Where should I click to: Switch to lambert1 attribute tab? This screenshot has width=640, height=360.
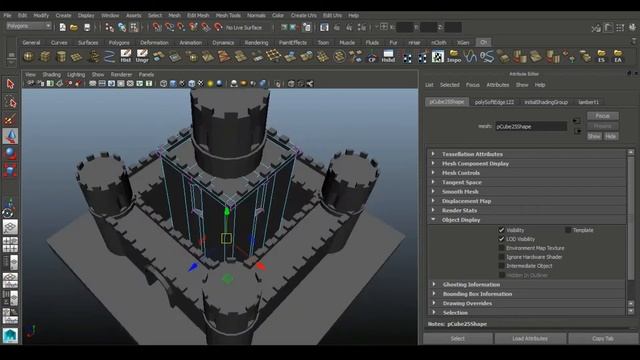[589, 102]
